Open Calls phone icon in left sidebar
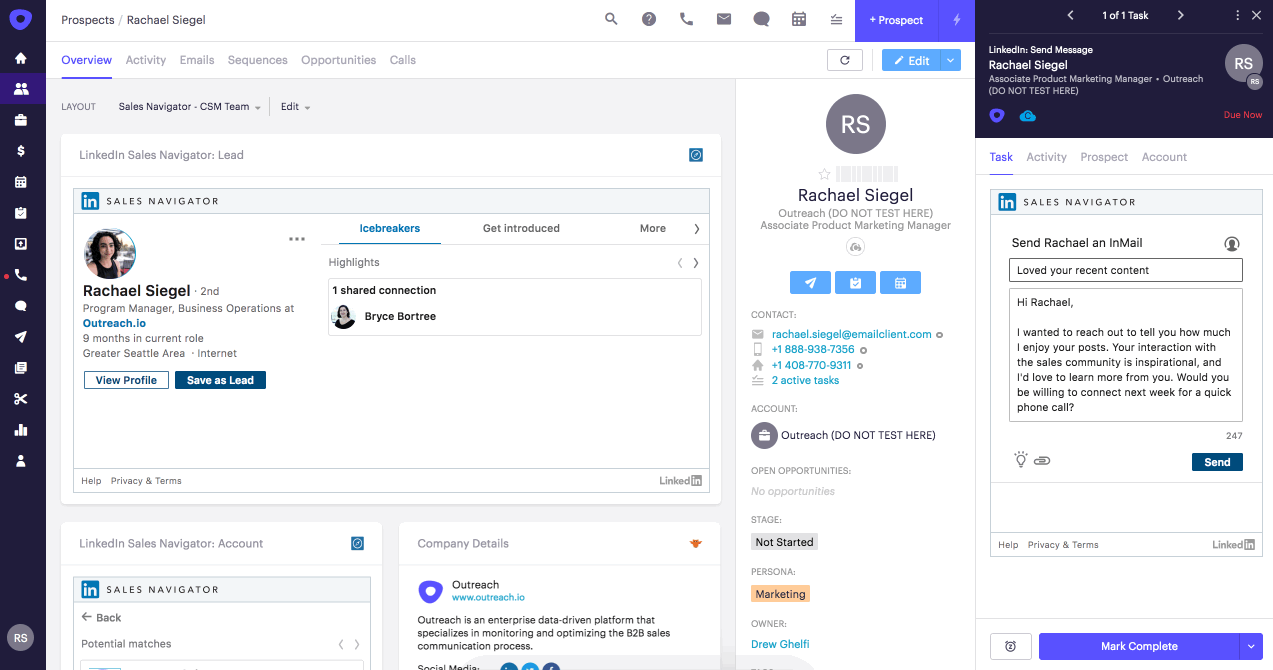This screenshot has width=1273, height=670. [21, 275]
